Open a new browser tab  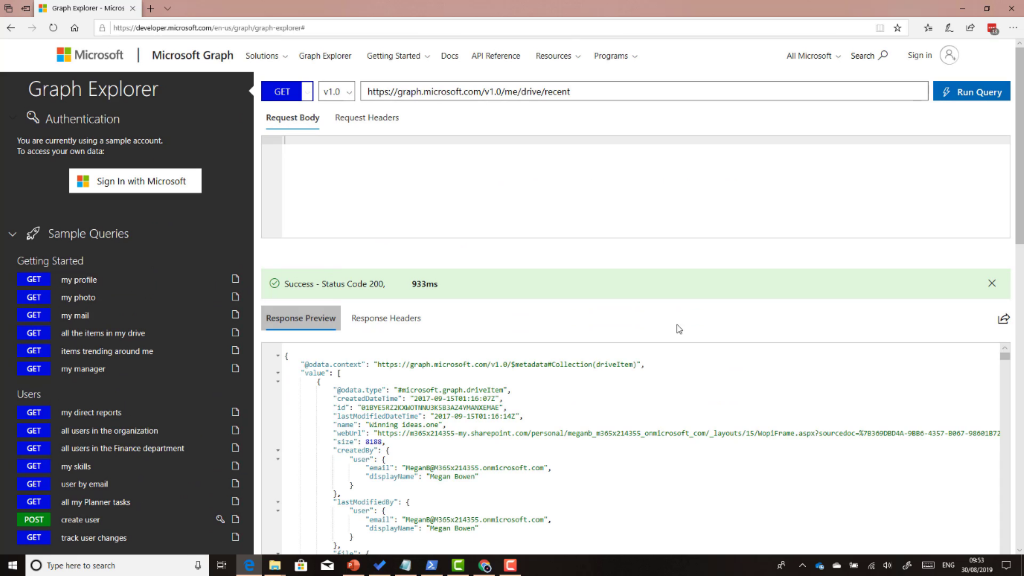[x=150, y=8]
